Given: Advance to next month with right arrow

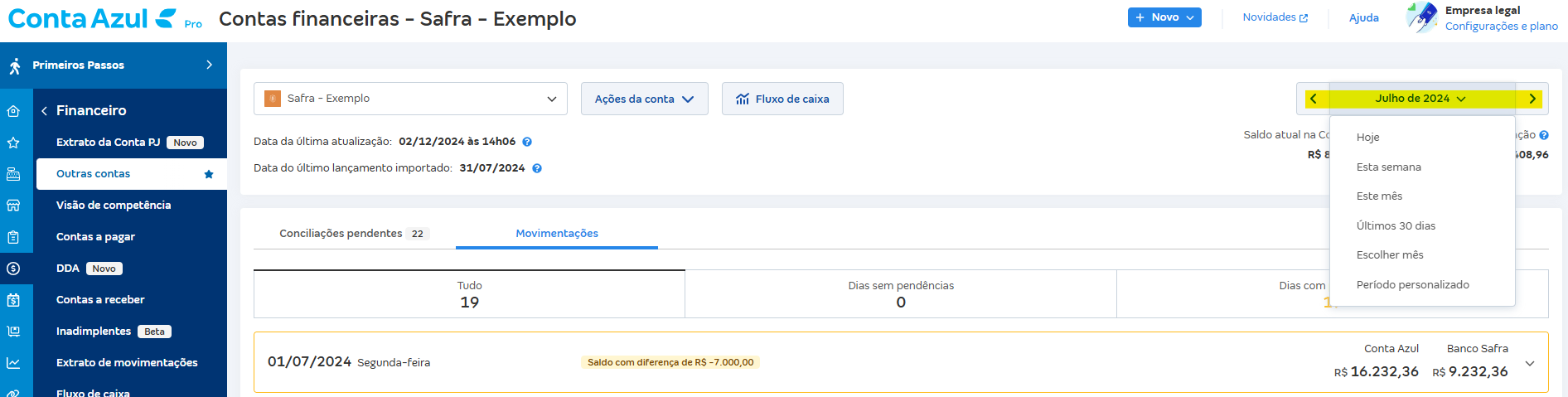Looking at the screenshot, I should tap(1532, 99).
